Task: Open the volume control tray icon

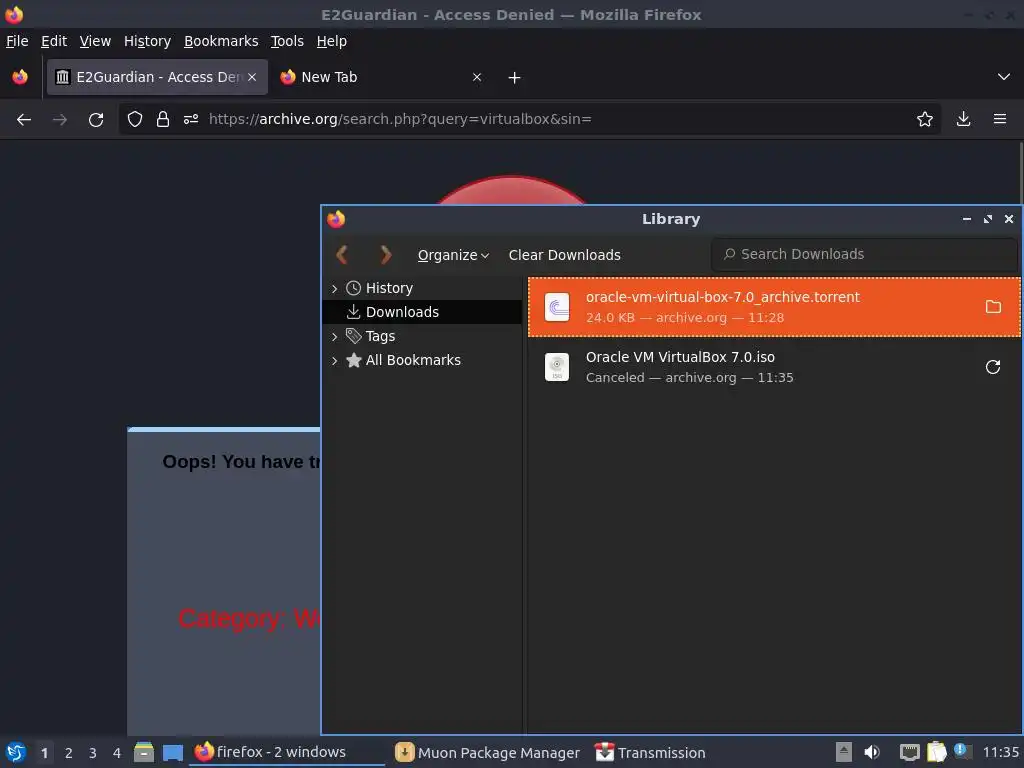Action: [x=872, y=752]
